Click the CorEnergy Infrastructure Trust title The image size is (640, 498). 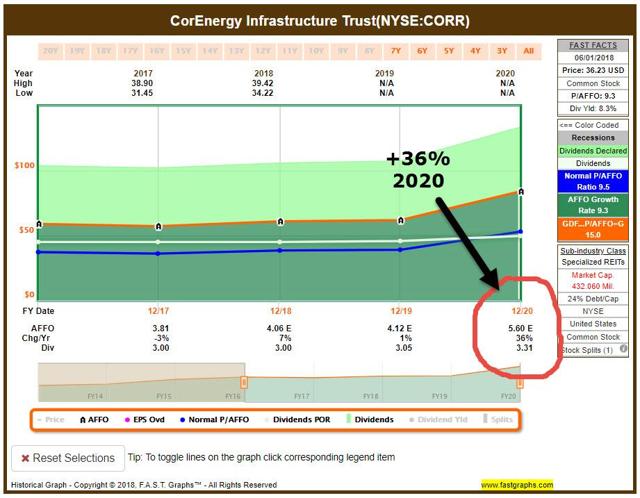pyautogui.click(x=320, y=20)
